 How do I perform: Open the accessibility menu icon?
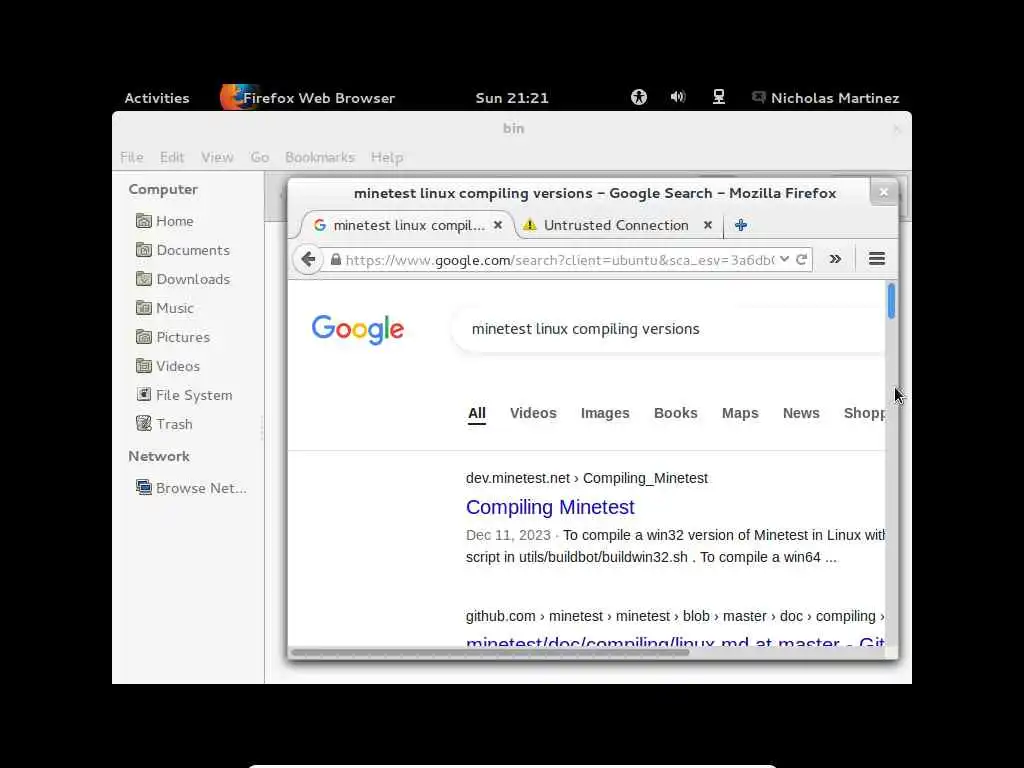click(639, 97)
